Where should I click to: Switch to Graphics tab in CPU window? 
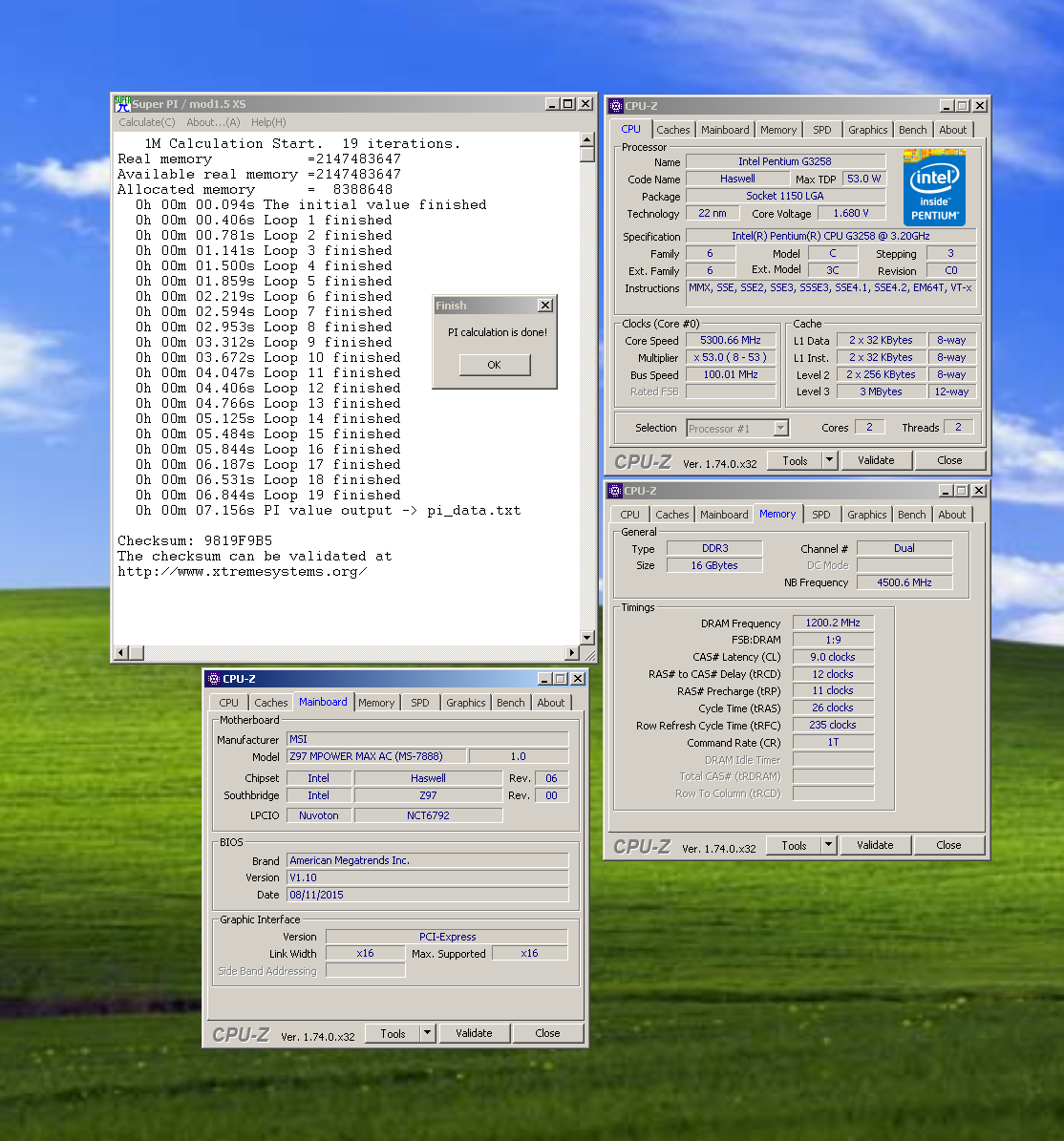pyautogui.click(x=868, y=130)
